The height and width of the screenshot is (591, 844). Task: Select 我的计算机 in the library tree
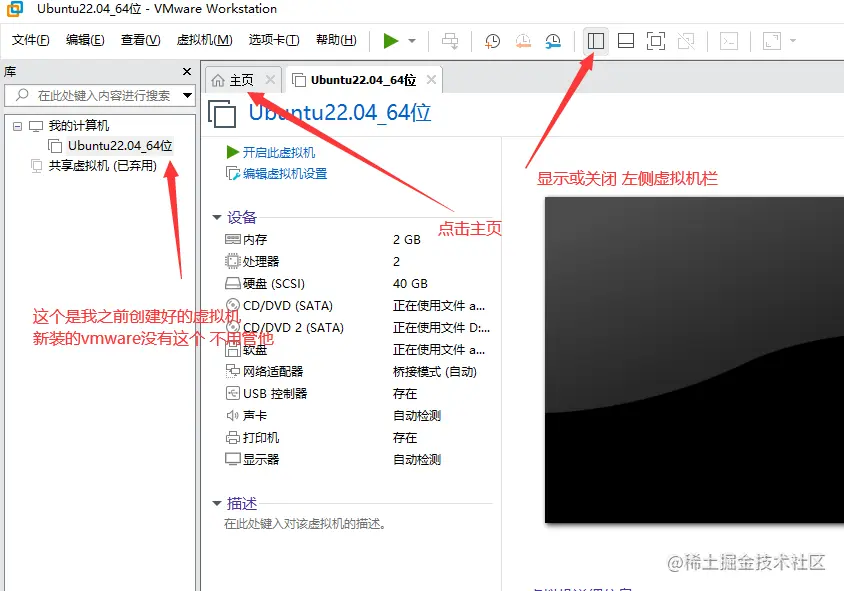[79, 126]
